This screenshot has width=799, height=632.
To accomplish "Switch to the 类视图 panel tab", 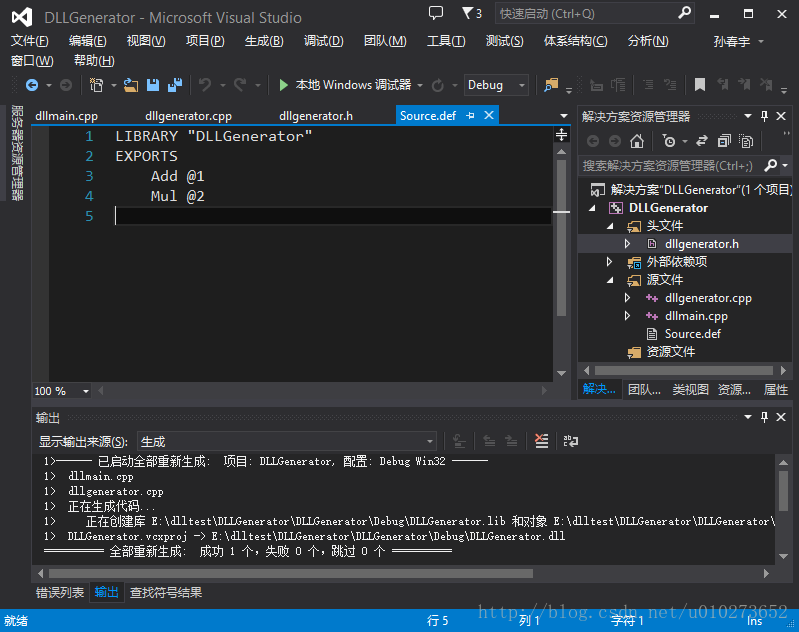I will pos(690,389).
